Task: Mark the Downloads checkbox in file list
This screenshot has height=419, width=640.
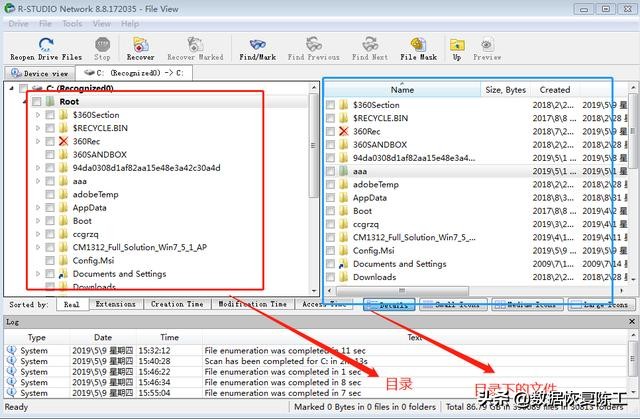Action: [x=331, y=277]
